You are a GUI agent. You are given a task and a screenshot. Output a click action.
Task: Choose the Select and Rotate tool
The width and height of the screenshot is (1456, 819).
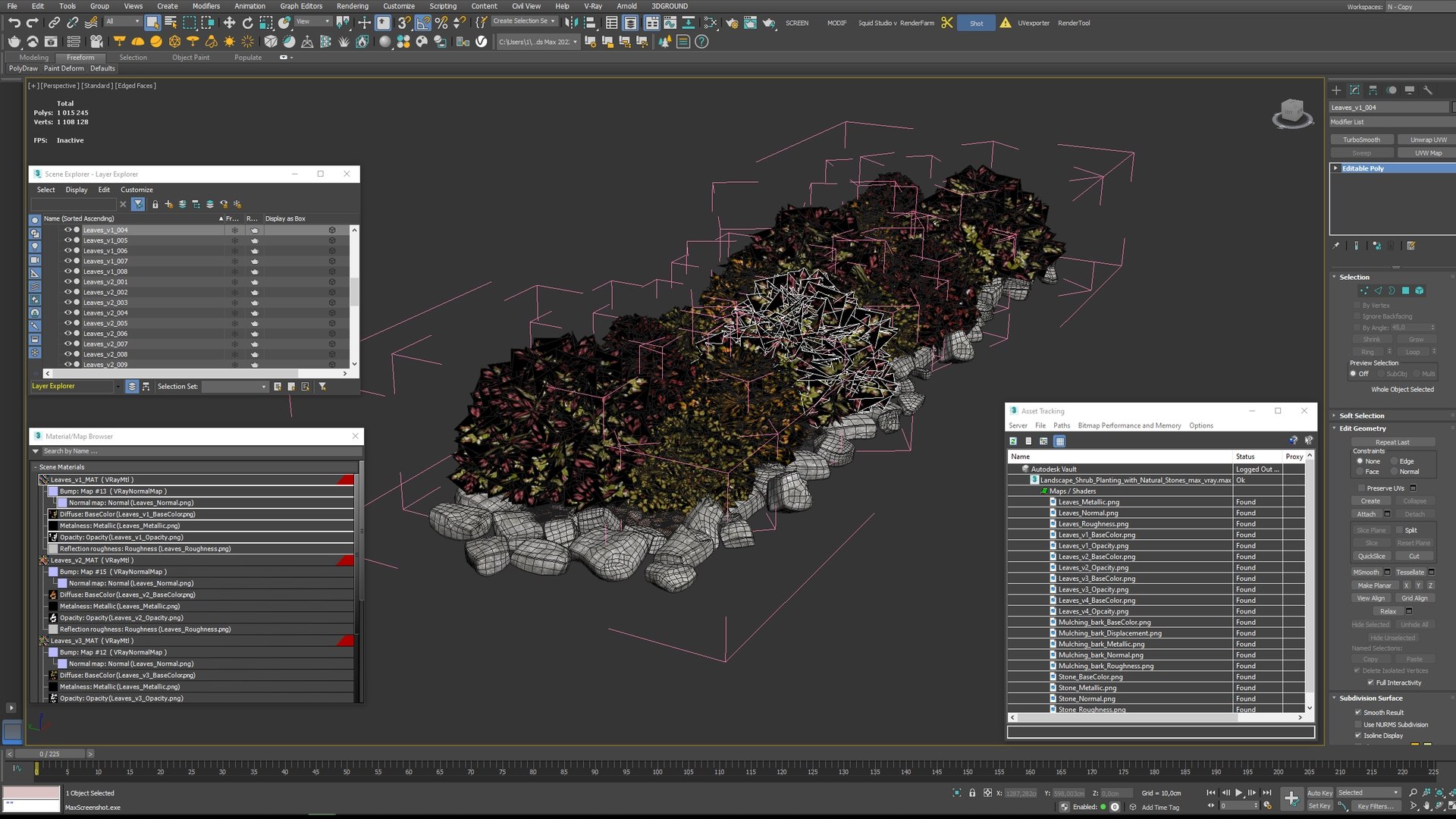[247, 23]
